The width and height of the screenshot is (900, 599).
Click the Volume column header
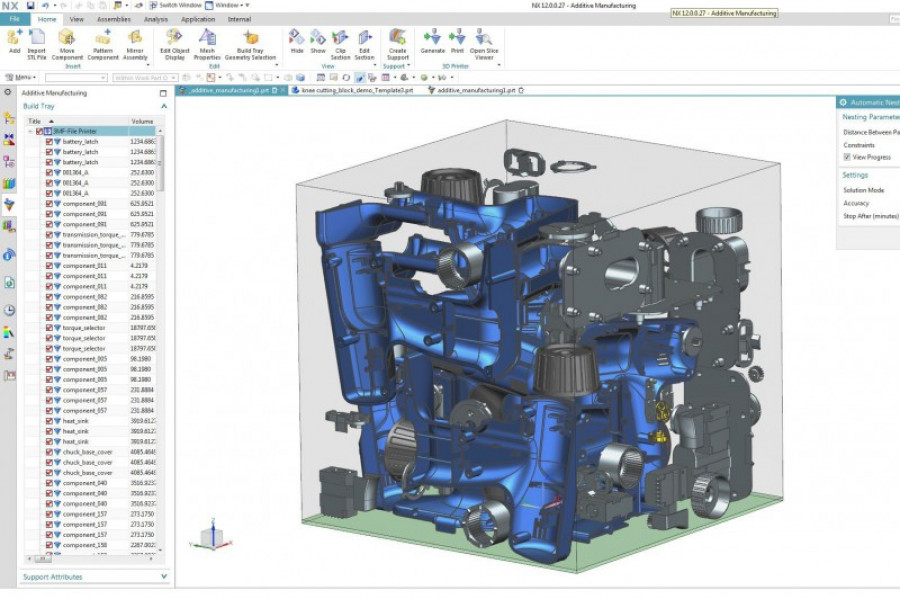click(x=142, y=121)
